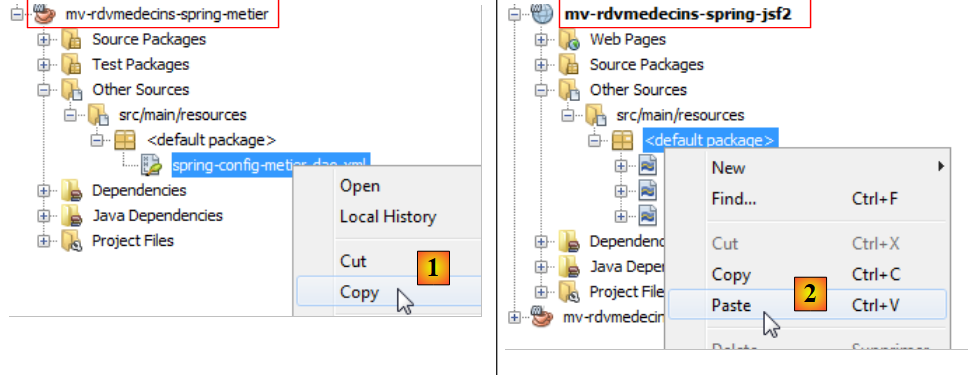Click the Test Packages folder icon

(71, 64)
